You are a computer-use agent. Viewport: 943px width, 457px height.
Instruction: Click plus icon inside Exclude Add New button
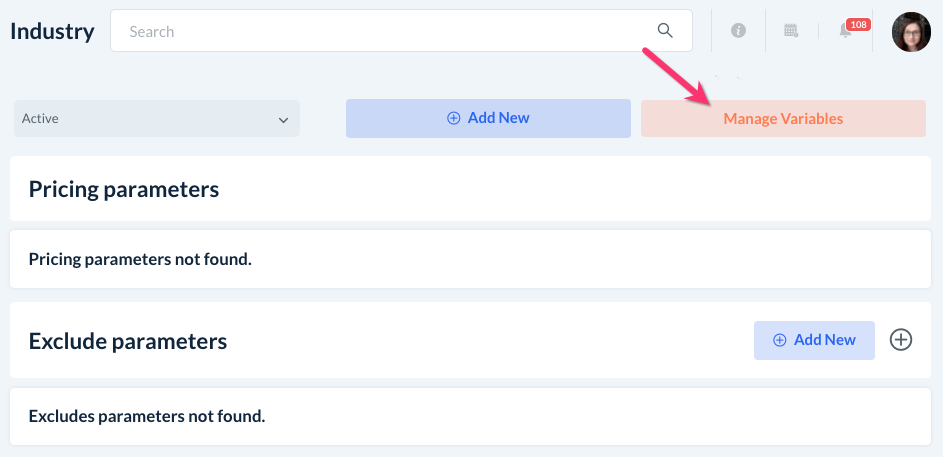tap(780, 340)
